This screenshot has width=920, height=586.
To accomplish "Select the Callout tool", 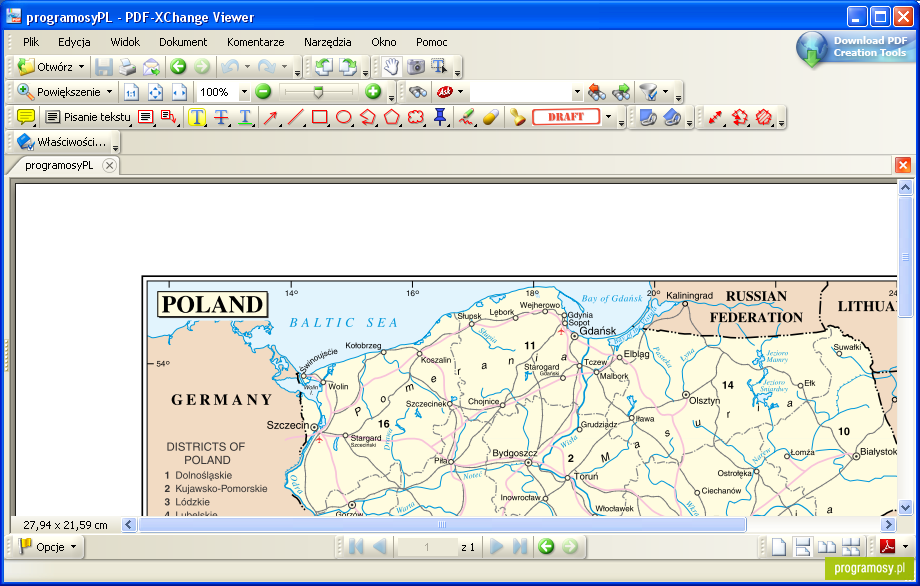I will pos(169,117).
